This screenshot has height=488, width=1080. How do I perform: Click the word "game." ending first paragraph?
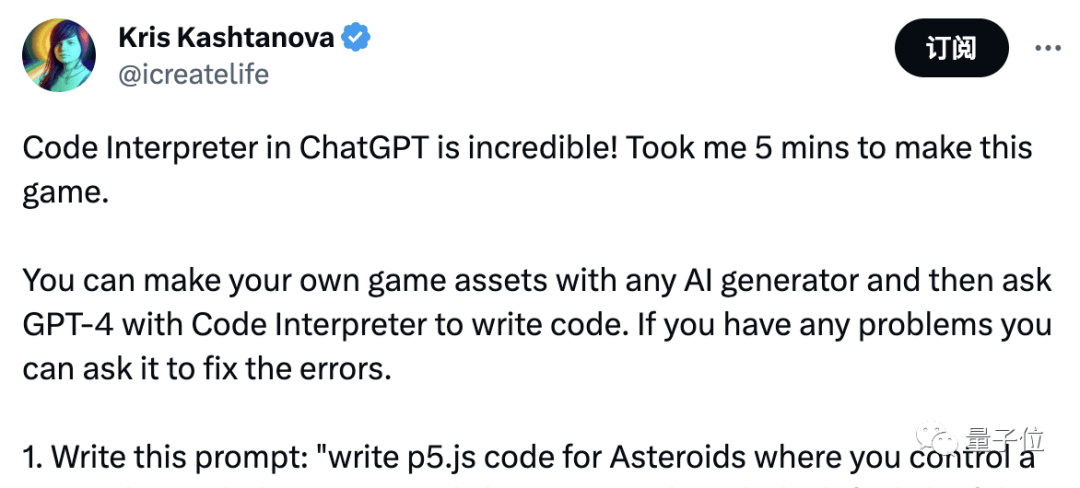tap(64, 193)
